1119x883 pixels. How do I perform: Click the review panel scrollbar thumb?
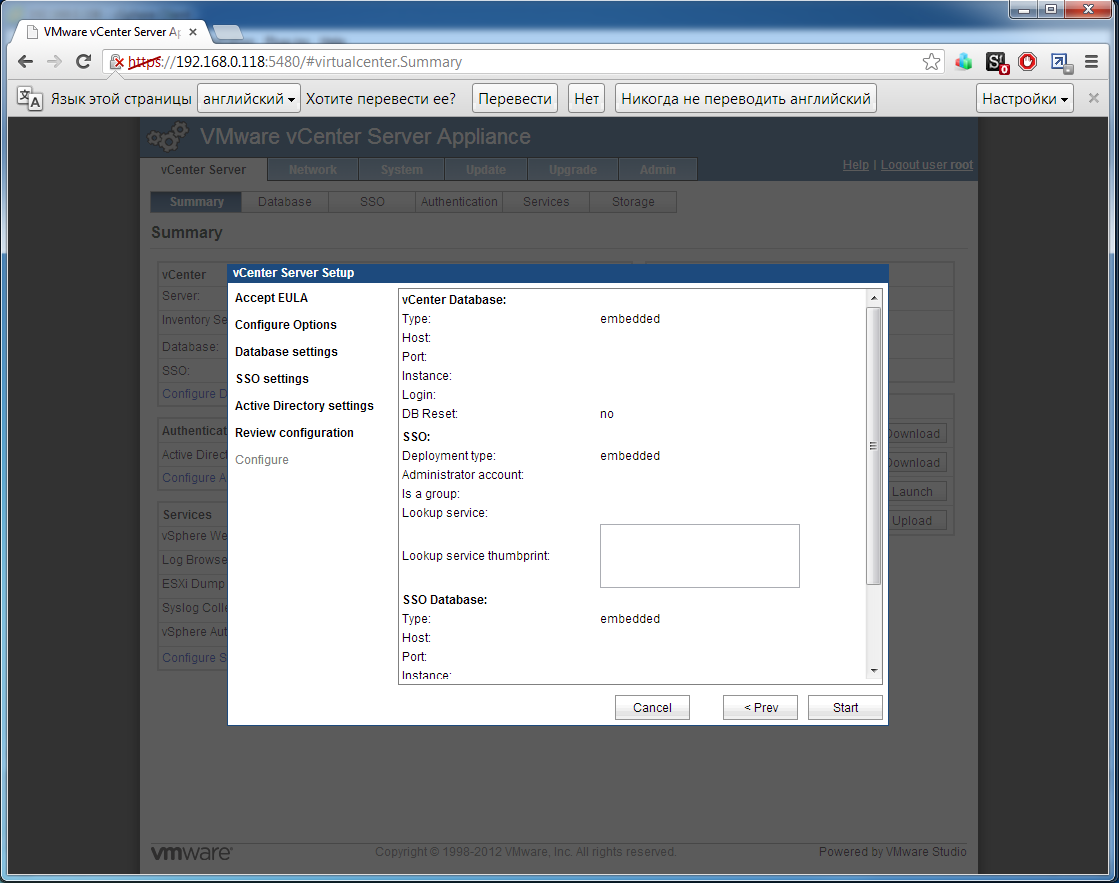pos(874,445)
